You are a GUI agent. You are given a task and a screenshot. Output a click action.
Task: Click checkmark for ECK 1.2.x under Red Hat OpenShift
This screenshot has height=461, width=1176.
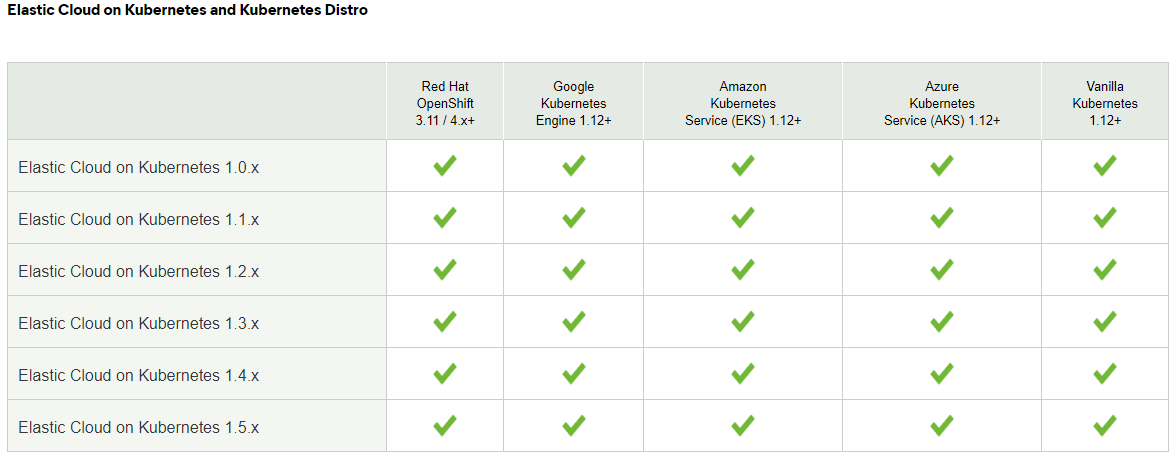coord(445,270)
